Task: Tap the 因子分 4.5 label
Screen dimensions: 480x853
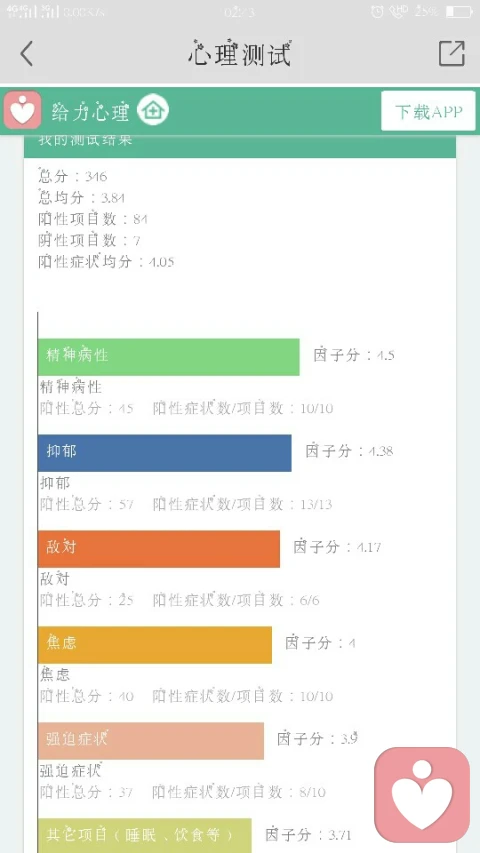Action: pos(354,355)
